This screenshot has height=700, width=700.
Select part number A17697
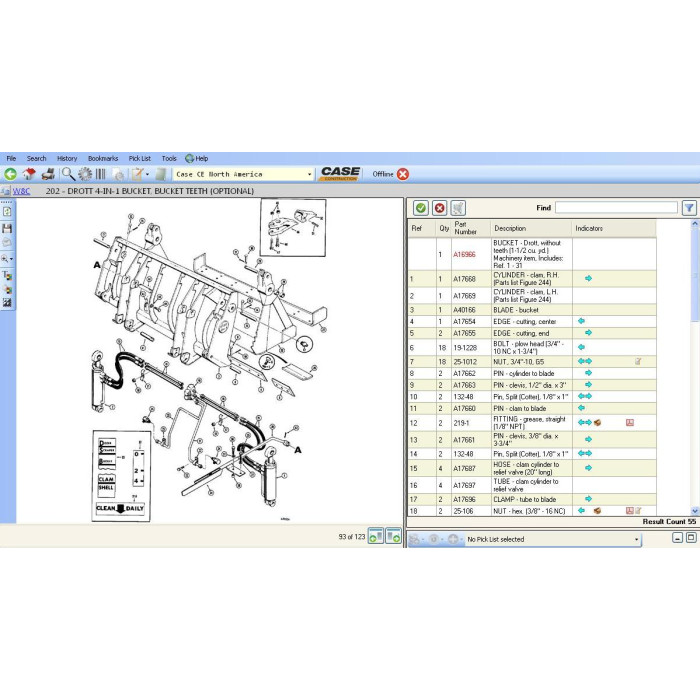click(x=464, y=485)
